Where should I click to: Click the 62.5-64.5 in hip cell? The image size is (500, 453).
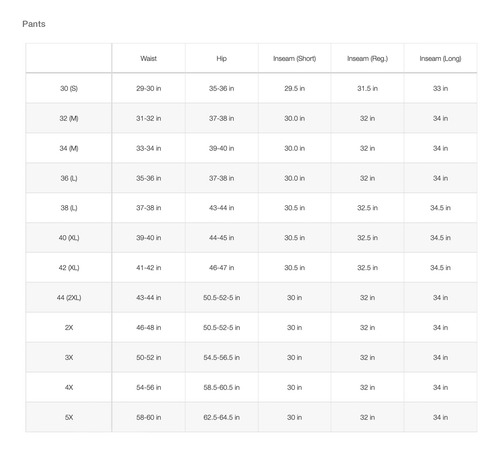click(221, 417)
